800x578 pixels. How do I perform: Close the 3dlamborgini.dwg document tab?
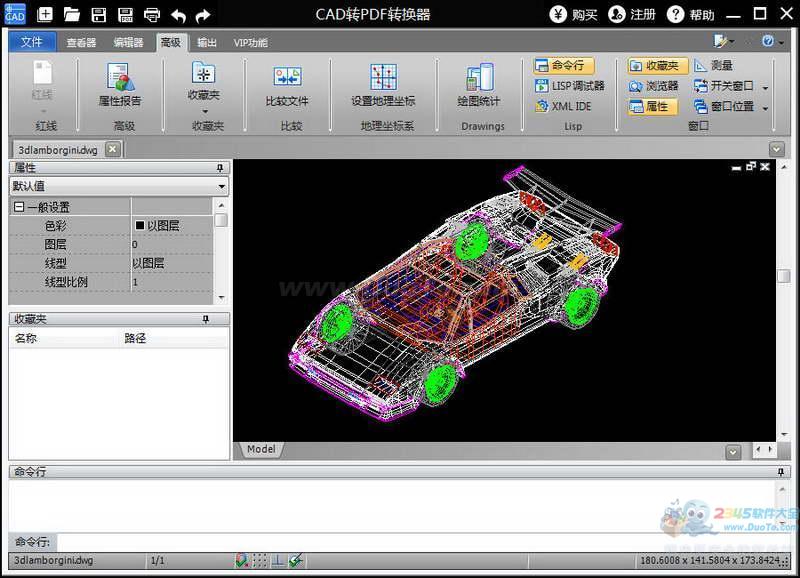tap(112, 149)
